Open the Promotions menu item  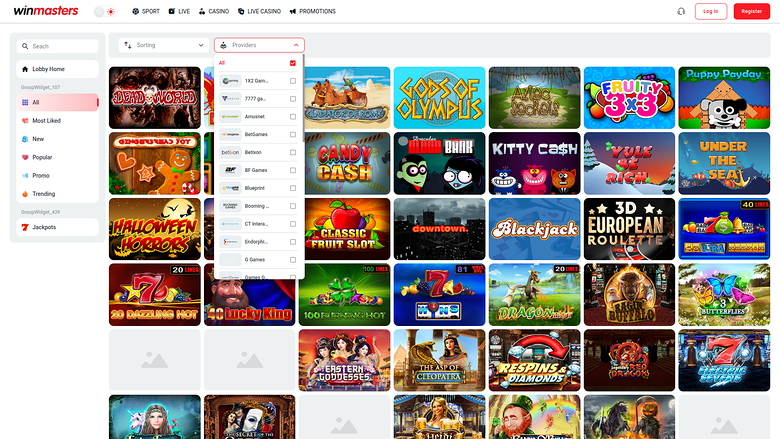pos(313,11)
